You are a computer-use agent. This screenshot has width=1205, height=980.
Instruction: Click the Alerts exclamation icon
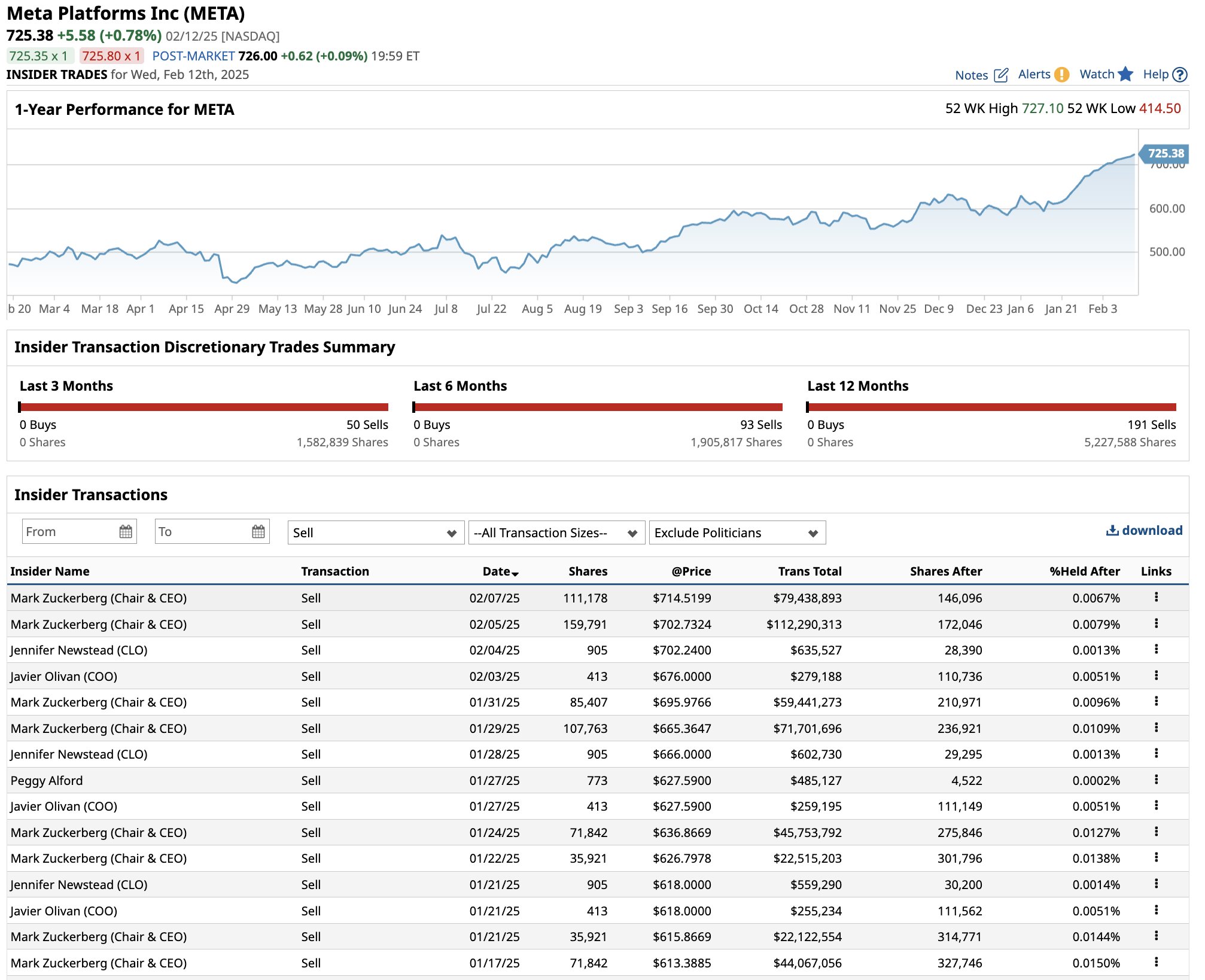pyautogui.click(x=1061, y=74)
